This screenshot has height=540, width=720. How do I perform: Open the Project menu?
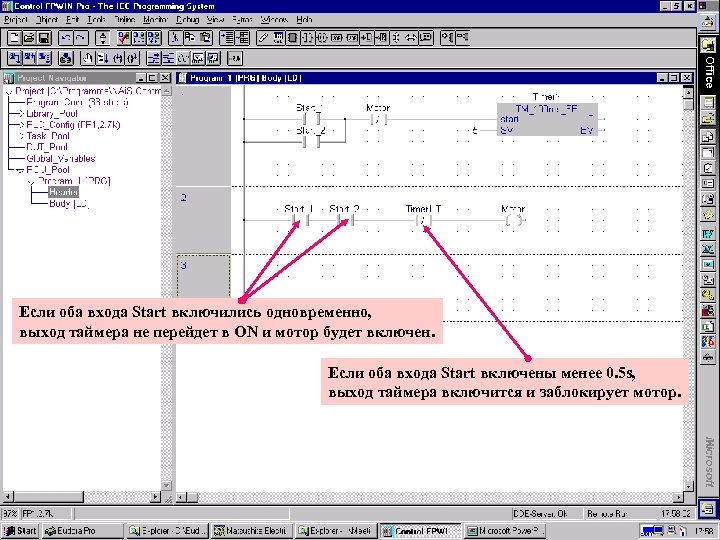[16, 20]
